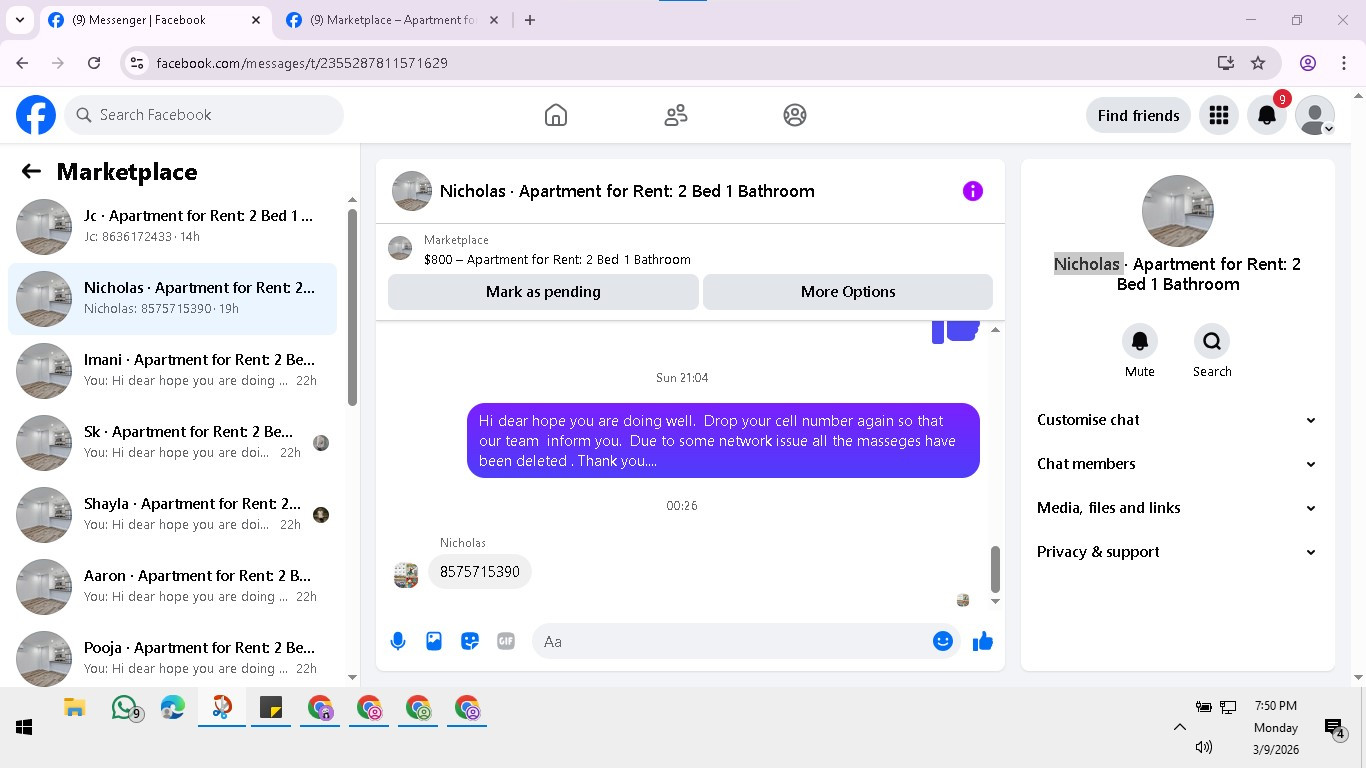
Task: Click the chat messages scrollbar thumb
Action: pyautogui.click(x=995, y=569)
